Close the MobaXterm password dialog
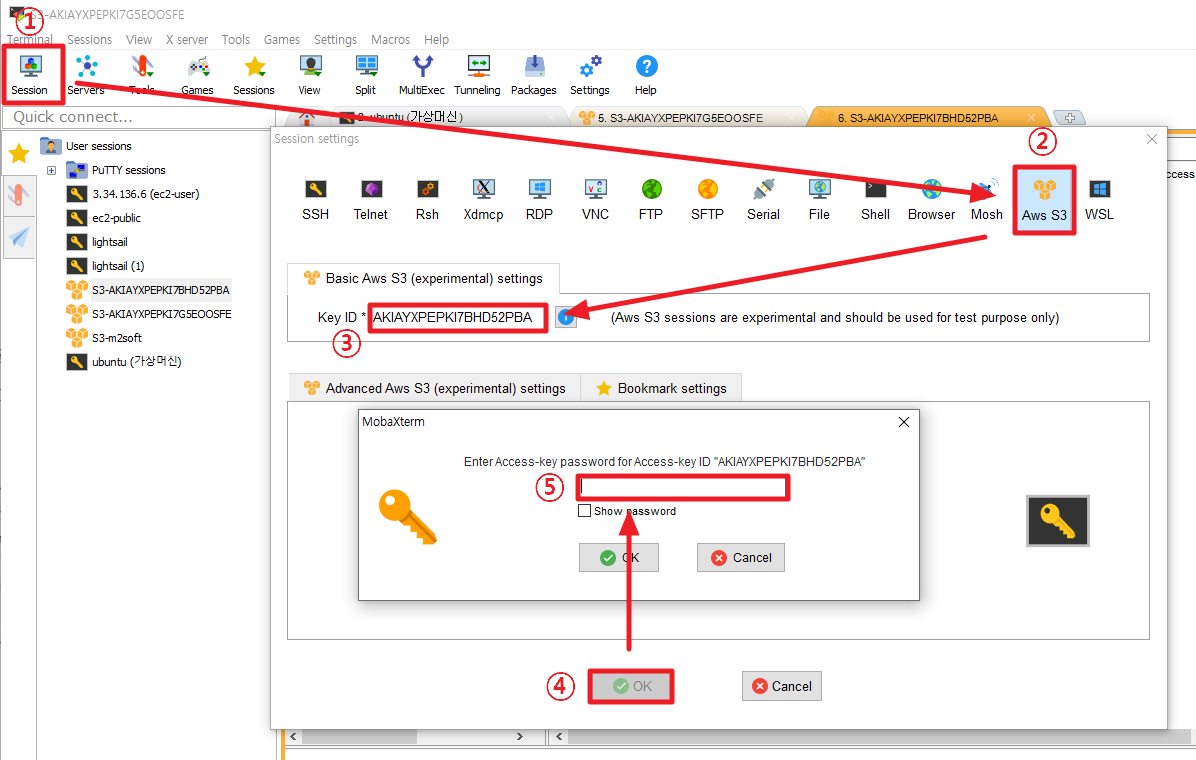Image resolution: width=1196 pixels, height=760 pixels. tap(904, 422)
